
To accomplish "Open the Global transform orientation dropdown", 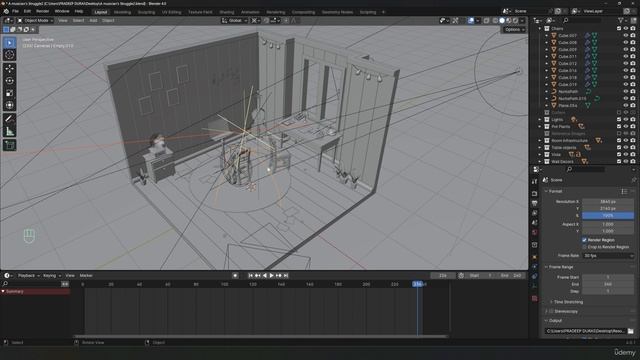I will click(x=234, y=20).
